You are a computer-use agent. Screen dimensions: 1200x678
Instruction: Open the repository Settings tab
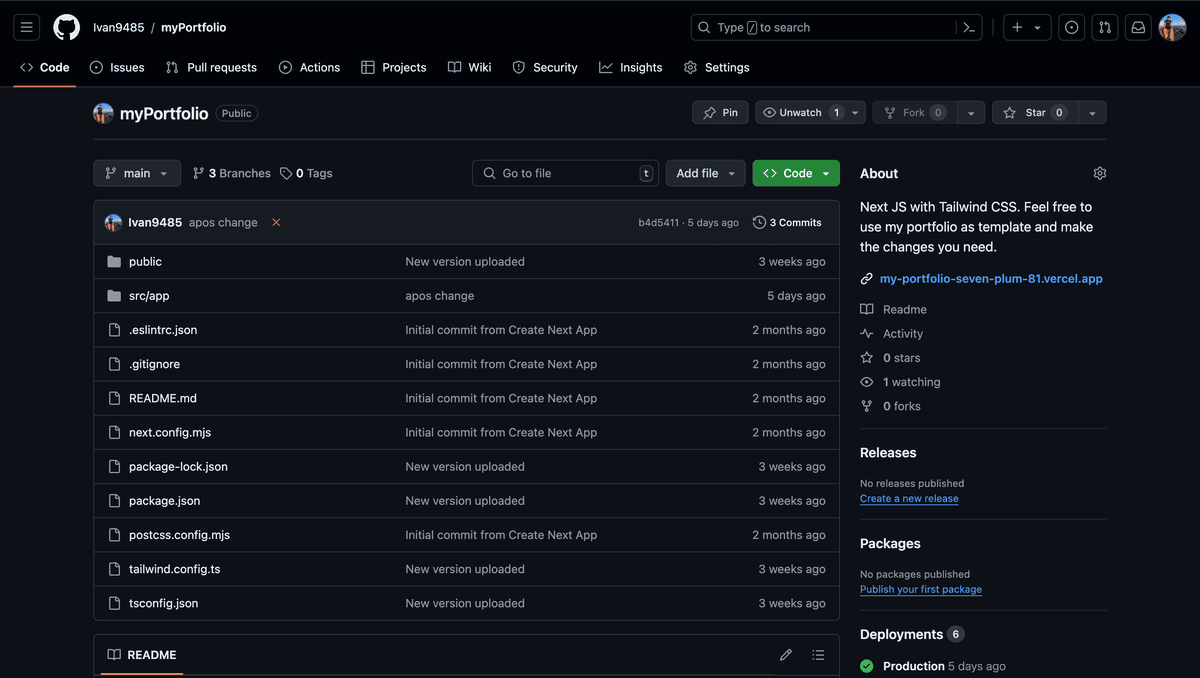tap(716, 67)
